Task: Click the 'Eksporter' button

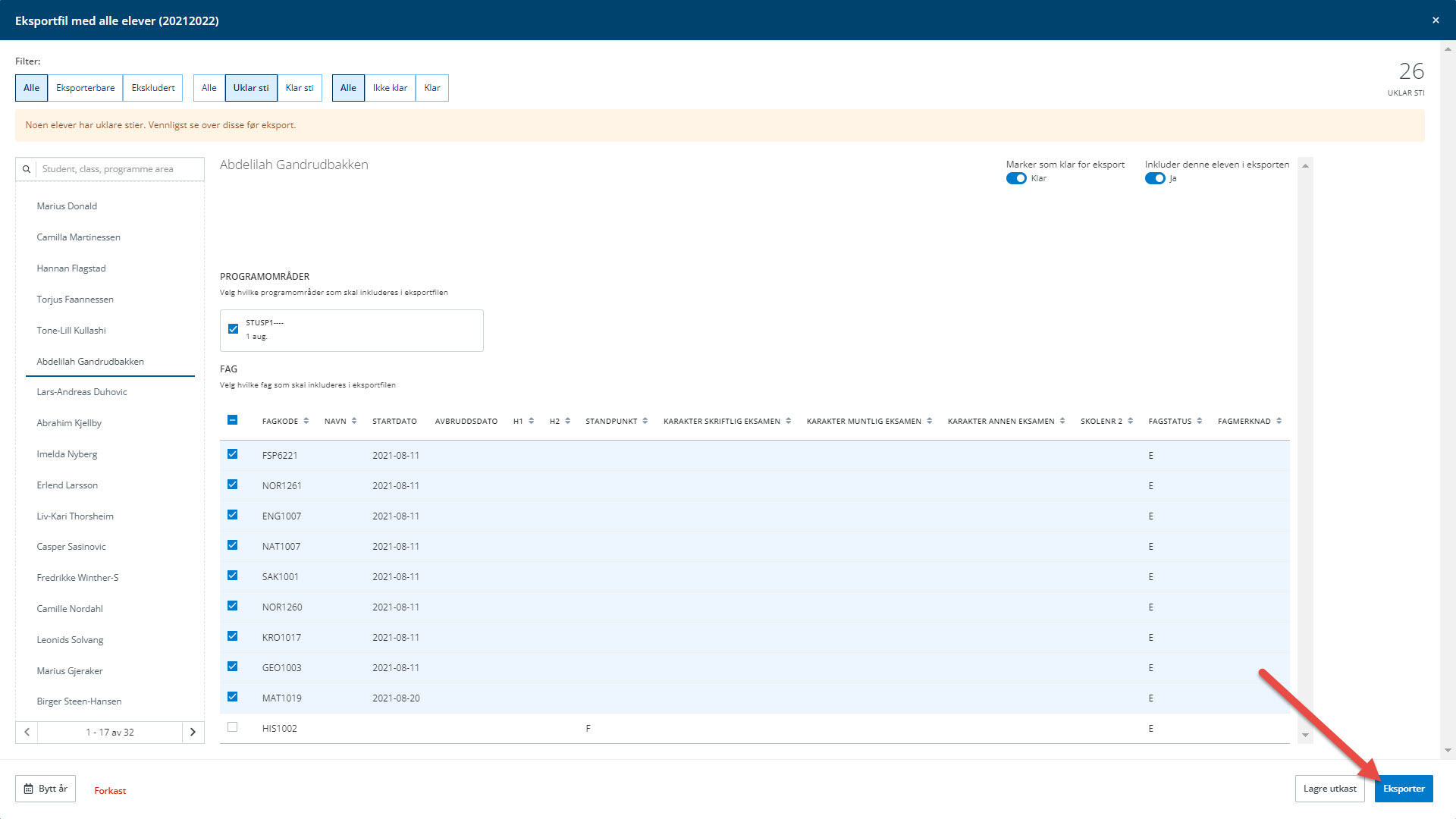Action: click(1404, 789)
